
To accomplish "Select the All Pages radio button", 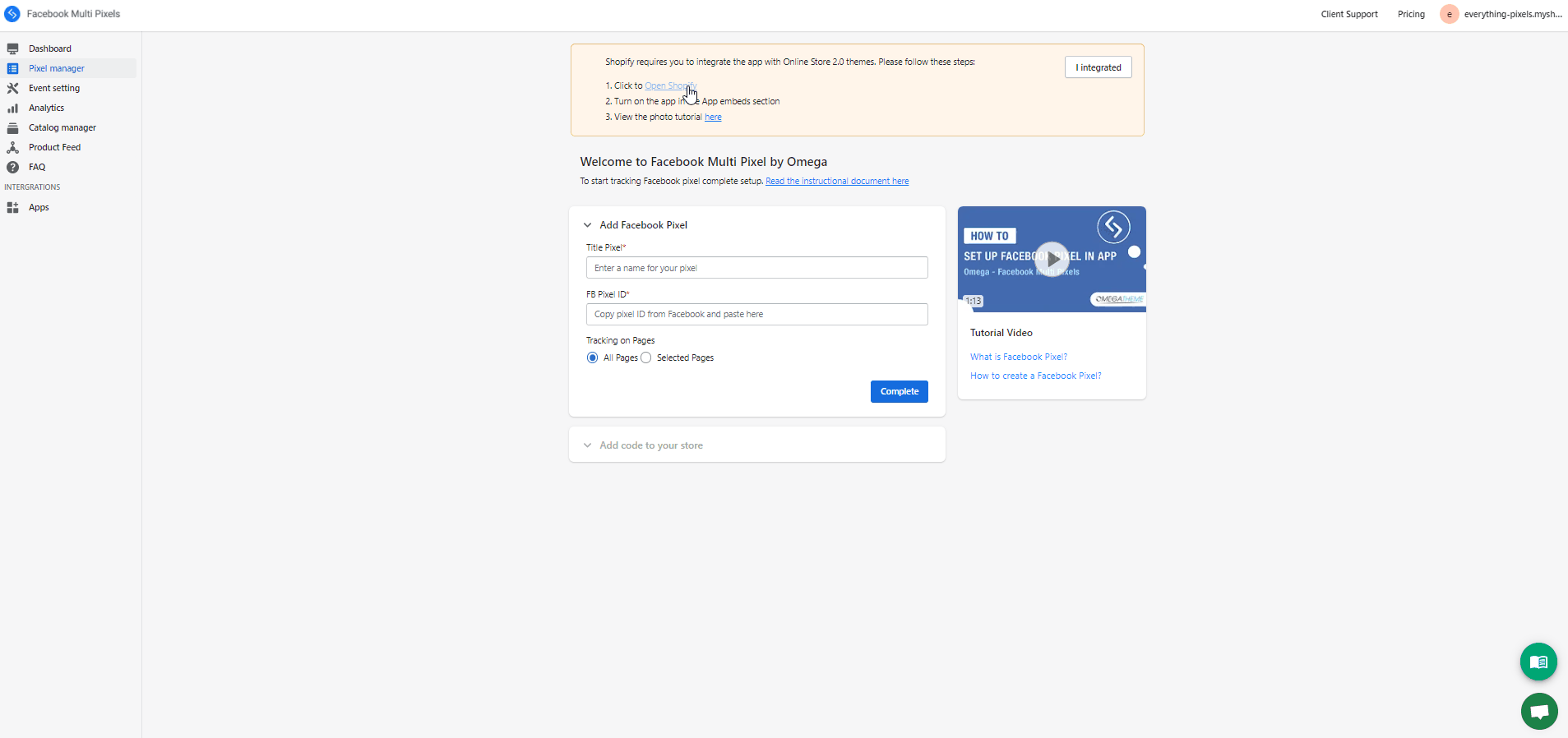I will (593, 357).
